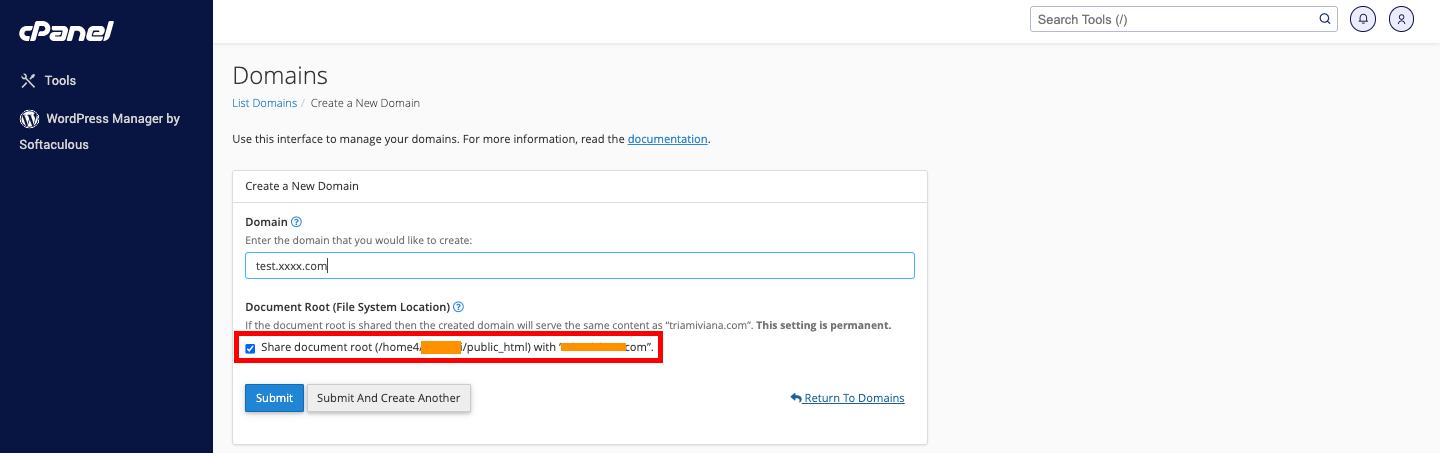Click the cPanel logo

pyautogui.click(x=66, y=32)
